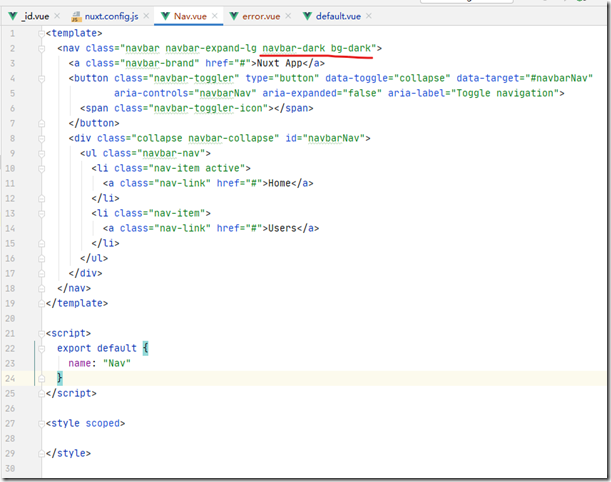This screenshot has height=482, width=611.
Task: Select the Nav.vue tab
Action: pyautogui.click(x=190, y=16)
